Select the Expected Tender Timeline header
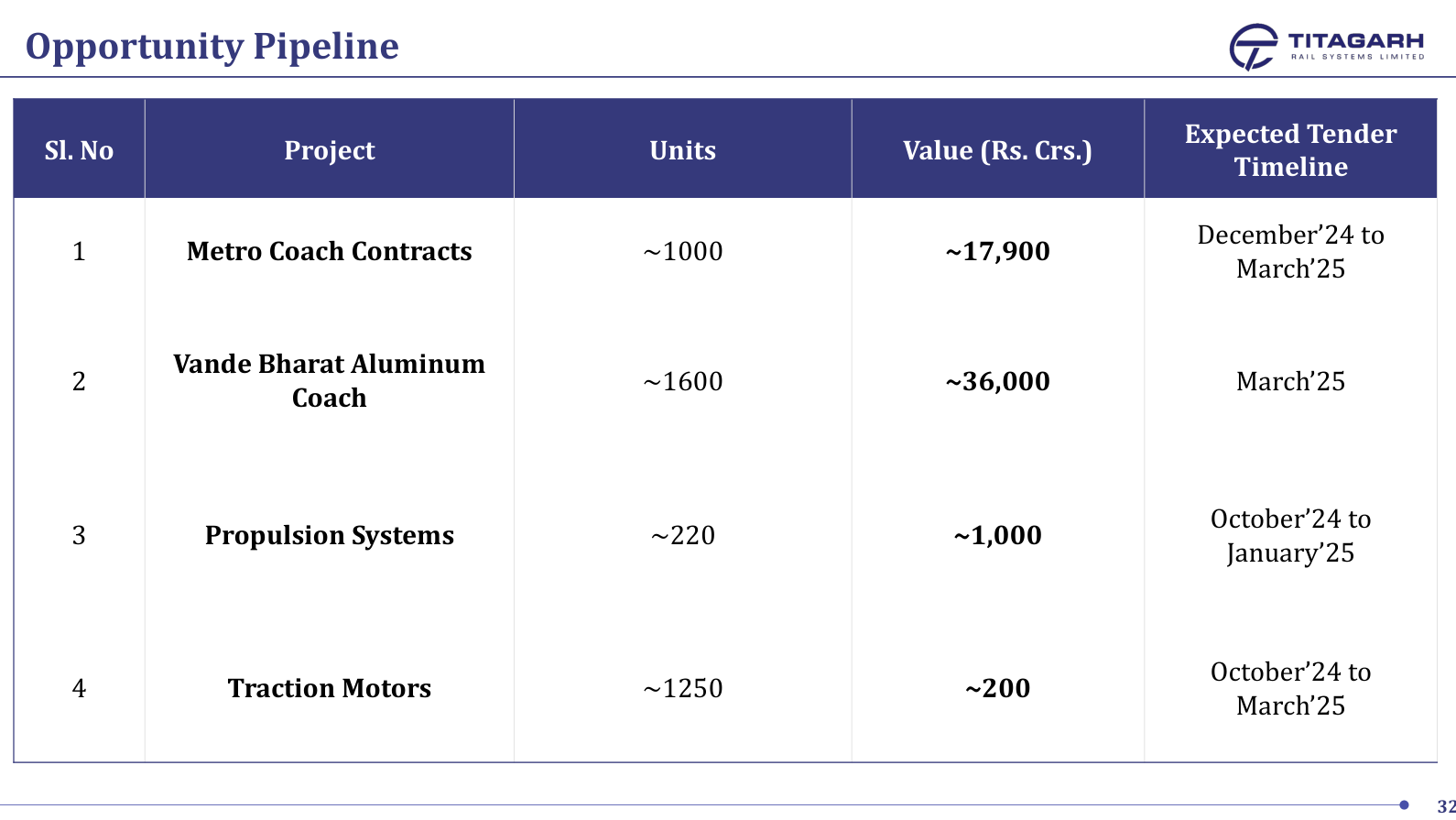Image resolution: width=1456 pixels, height=820 pixels. click(x=1290, y=150)
